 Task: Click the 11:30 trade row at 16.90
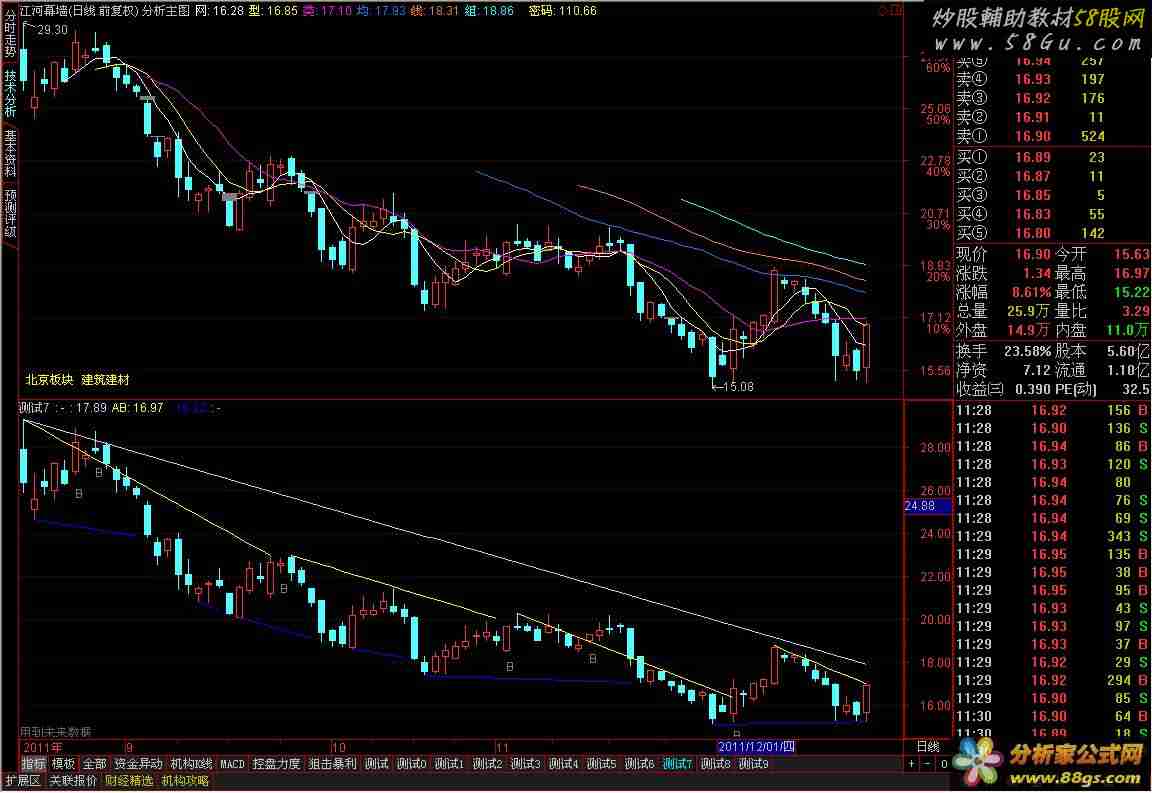point(1051,717)
